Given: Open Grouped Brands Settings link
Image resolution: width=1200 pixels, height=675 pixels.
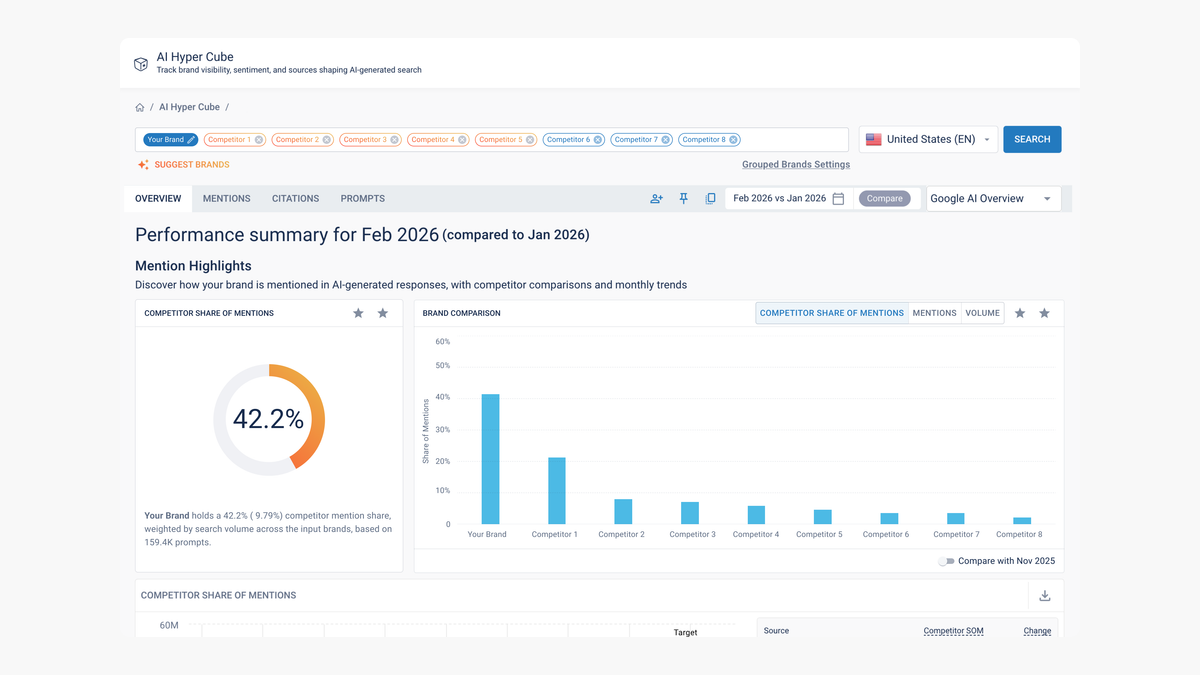Looking at the screenshot, I should (796, 164).
